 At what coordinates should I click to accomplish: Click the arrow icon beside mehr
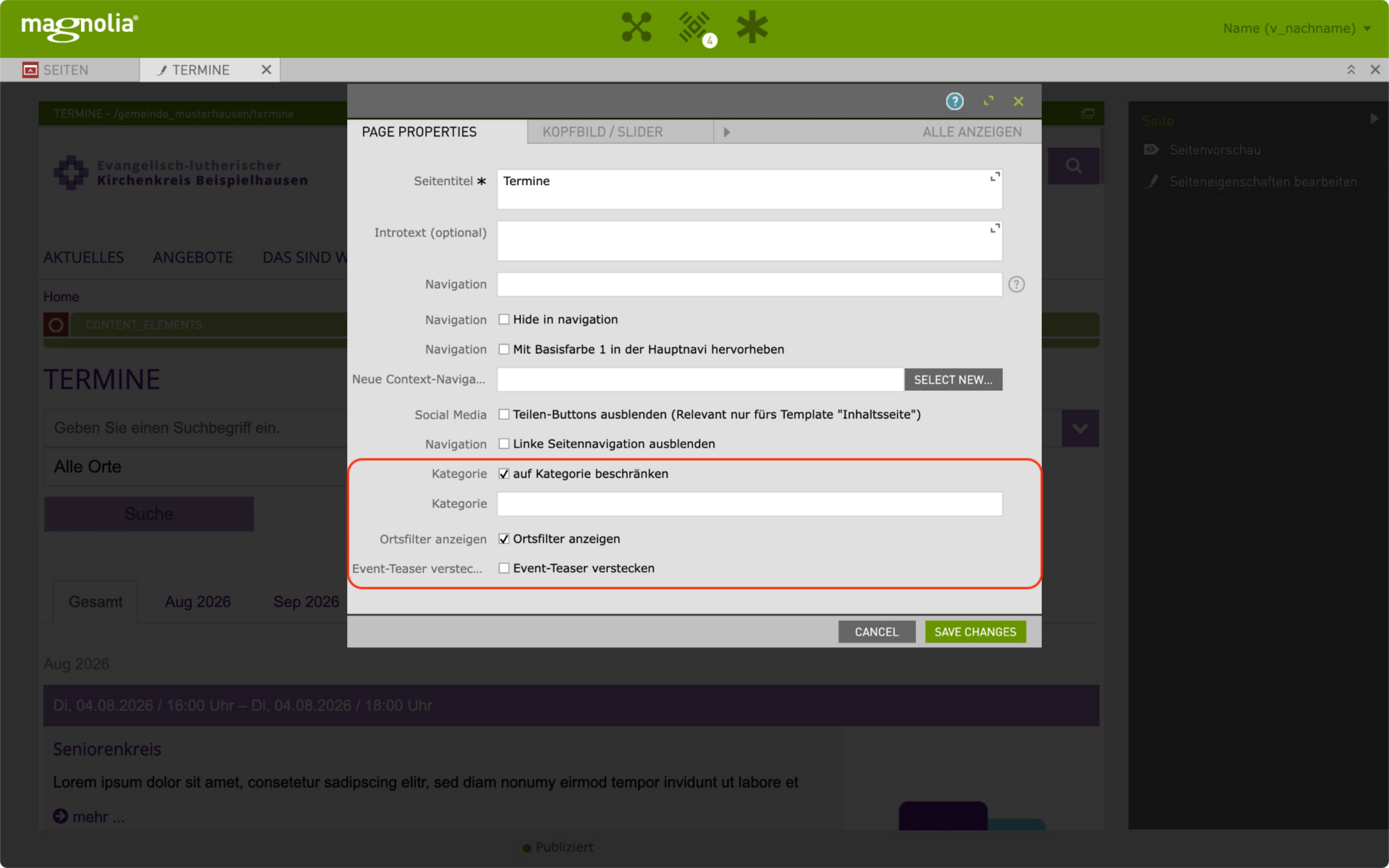(x=60, y=816)
